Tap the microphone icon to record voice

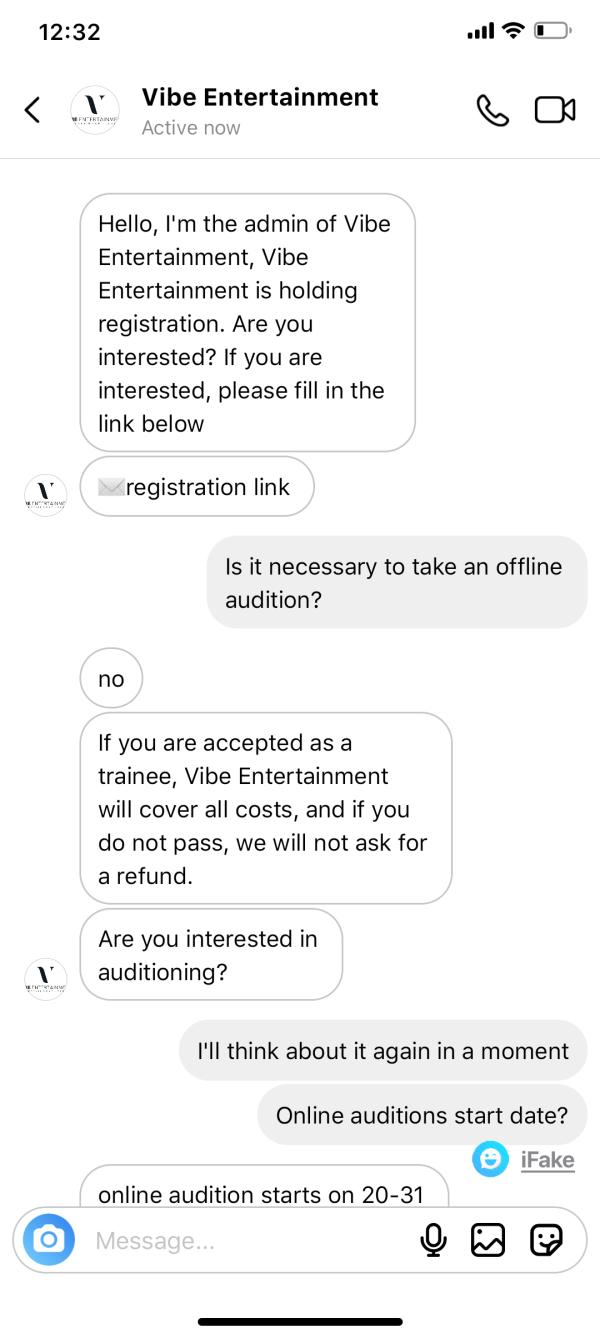(433, 1240)
